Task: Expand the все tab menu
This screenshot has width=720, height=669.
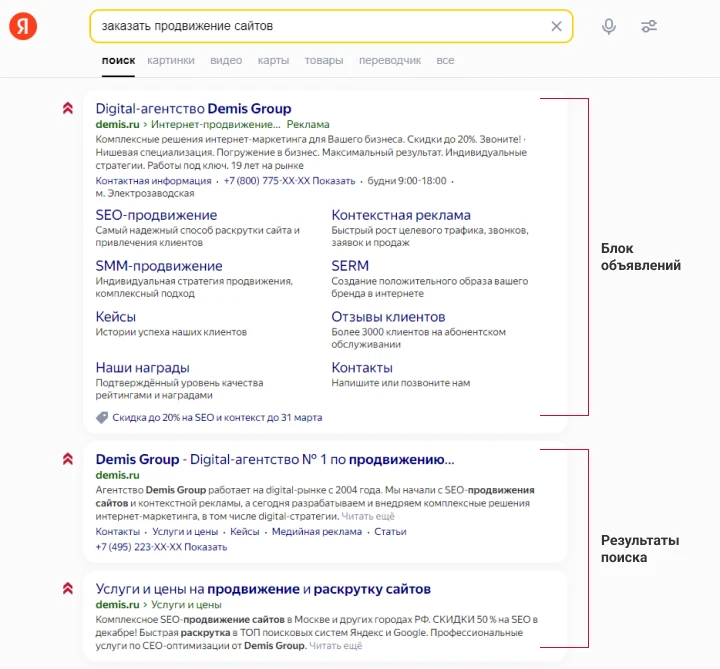Action: (x=445, y=60)
